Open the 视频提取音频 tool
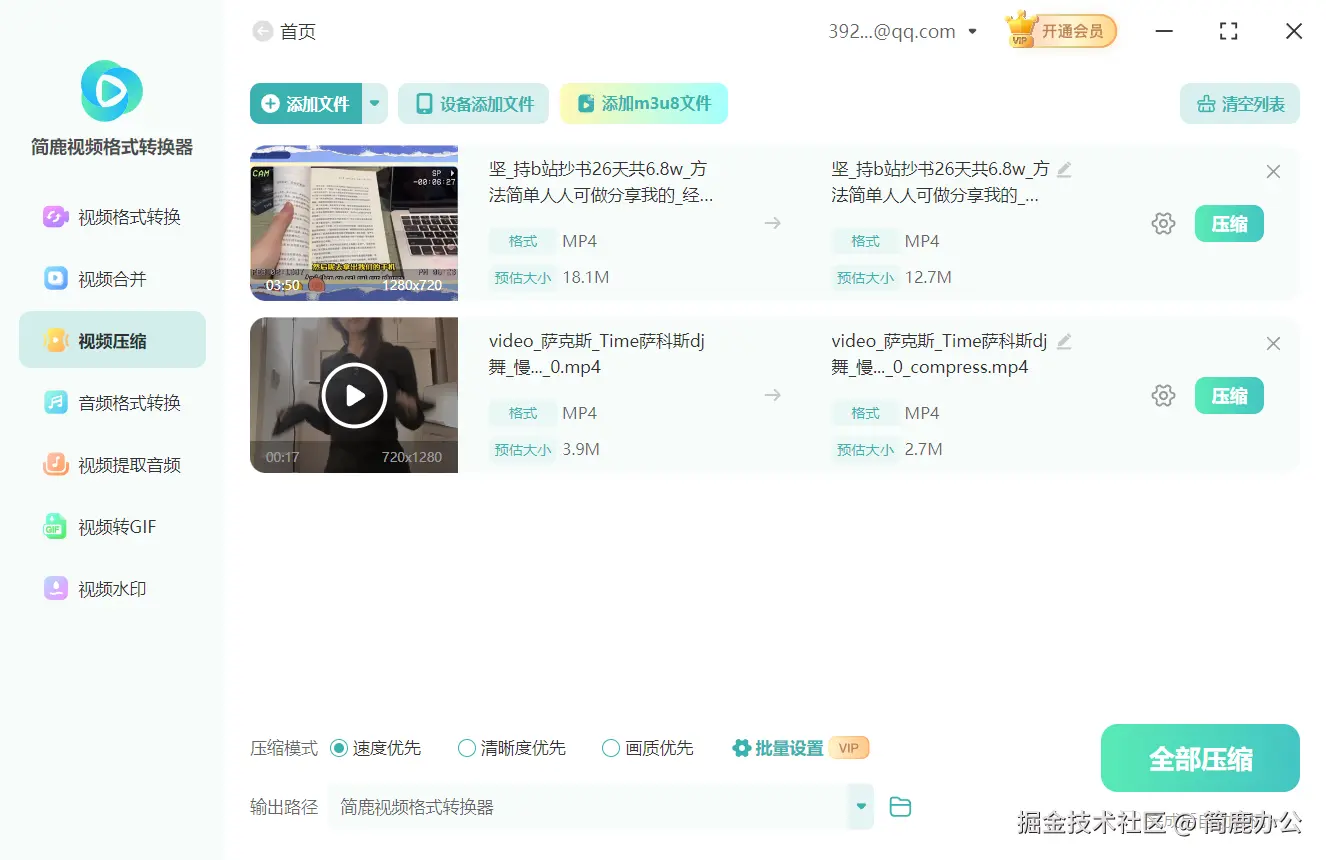Screen dimensions: 1326x860 (111, 464)
